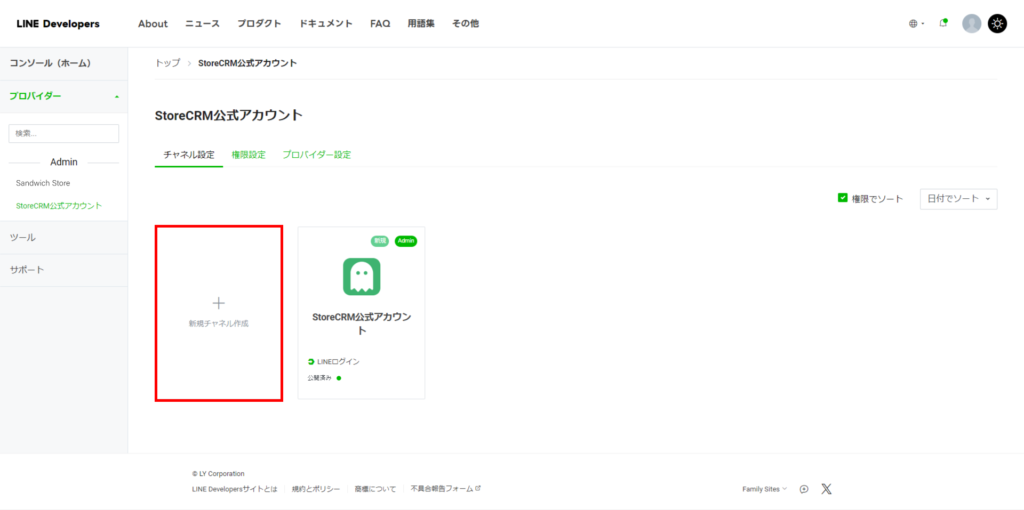This screenshot has width=1024, height=510.
Task: Click the plus icon for new channel
Action: (219, 303)
